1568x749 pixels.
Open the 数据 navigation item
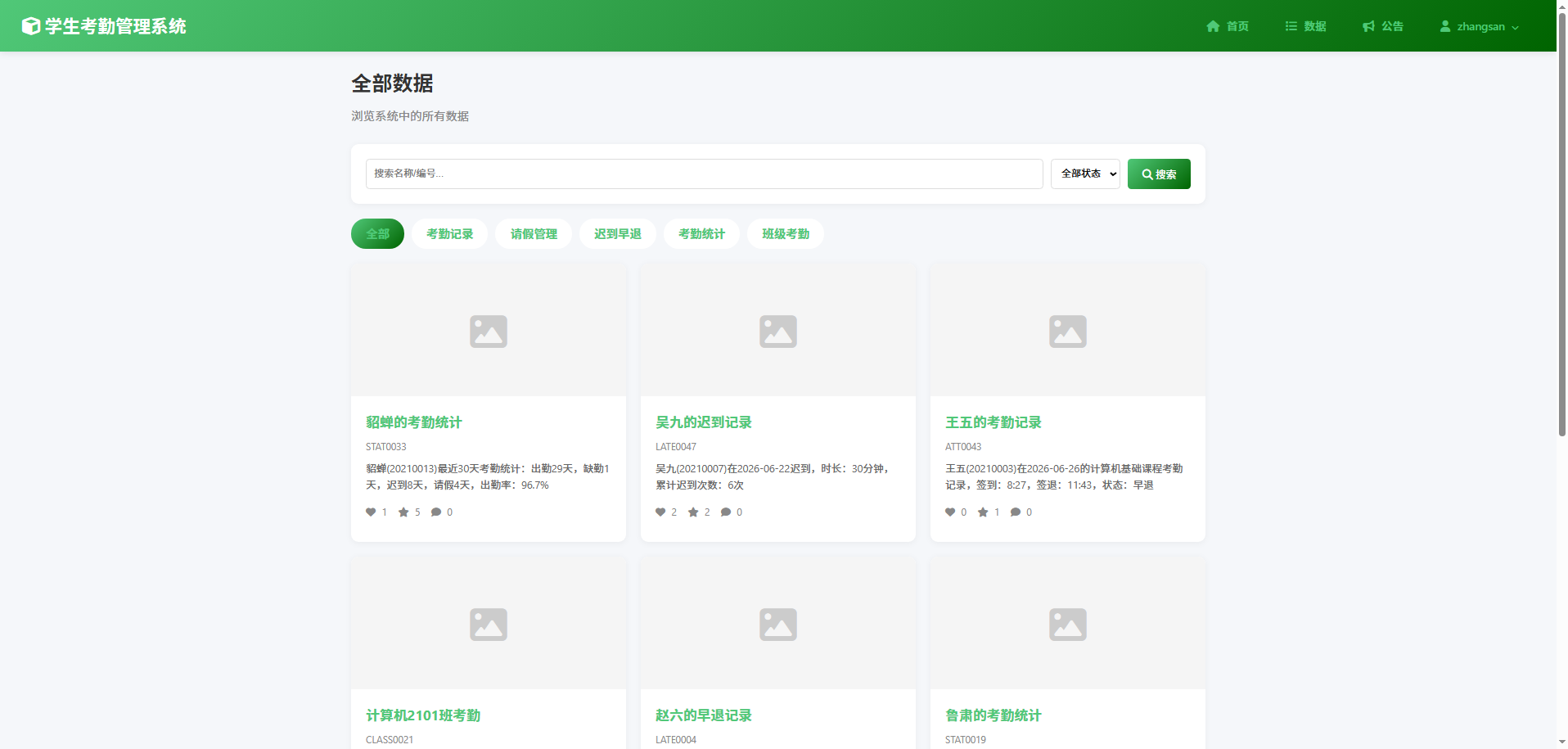(x=1305, y=26)
